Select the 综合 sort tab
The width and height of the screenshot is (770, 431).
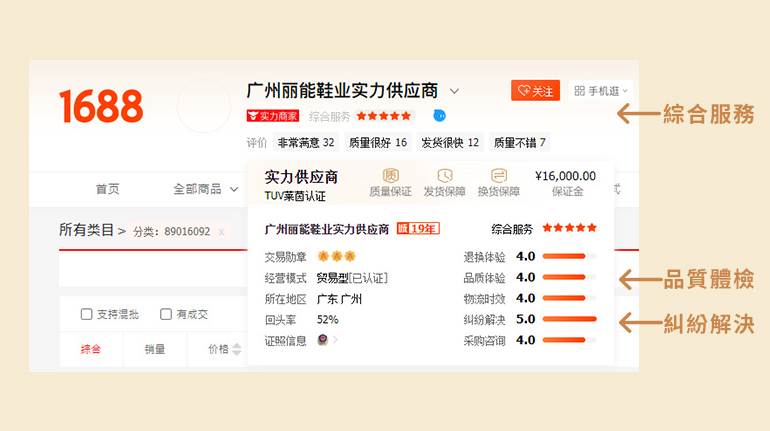(91, 349)
